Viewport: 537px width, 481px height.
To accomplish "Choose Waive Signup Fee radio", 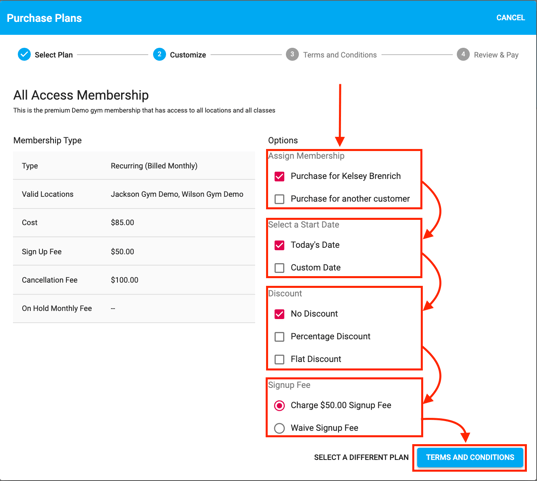I will click(x=279, y=428).
